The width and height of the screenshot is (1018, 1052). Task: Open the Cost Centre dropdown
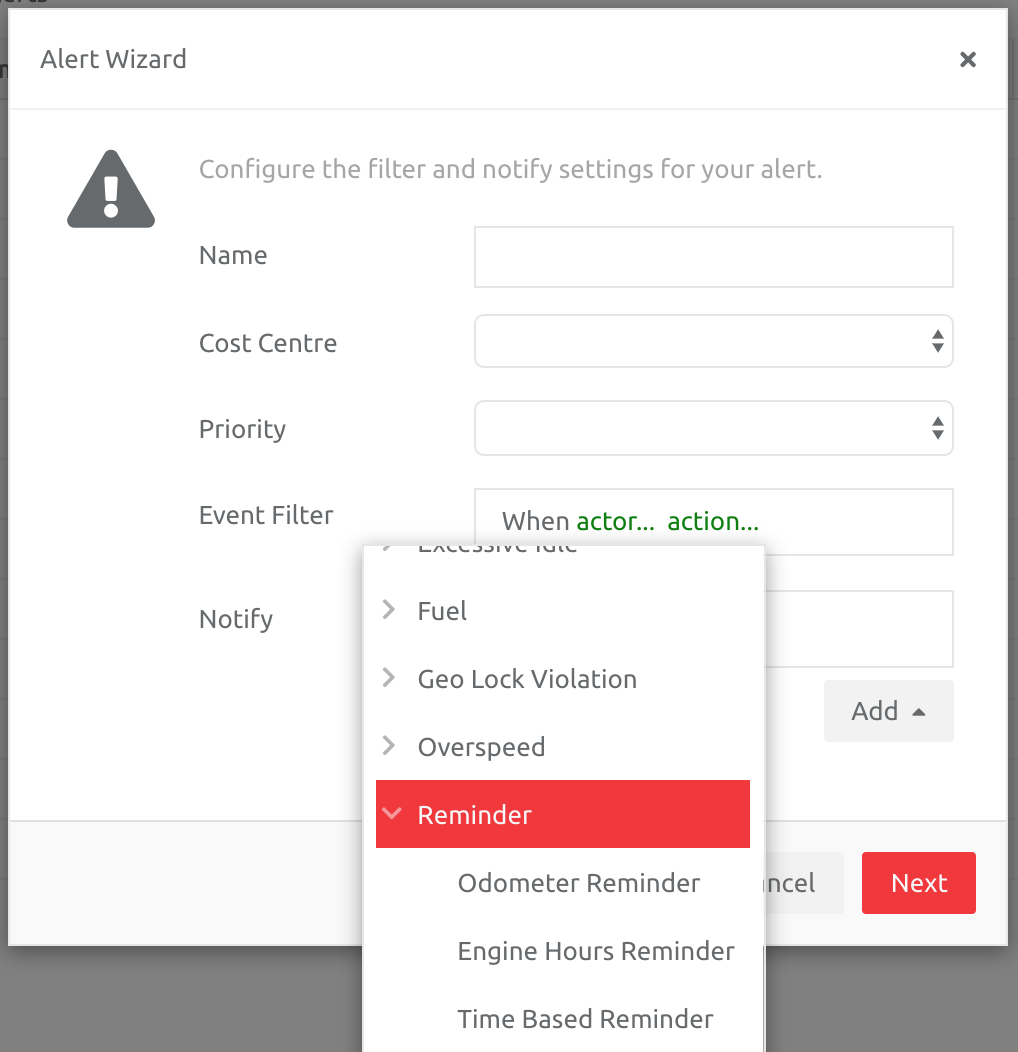click(x=713, y=341)
